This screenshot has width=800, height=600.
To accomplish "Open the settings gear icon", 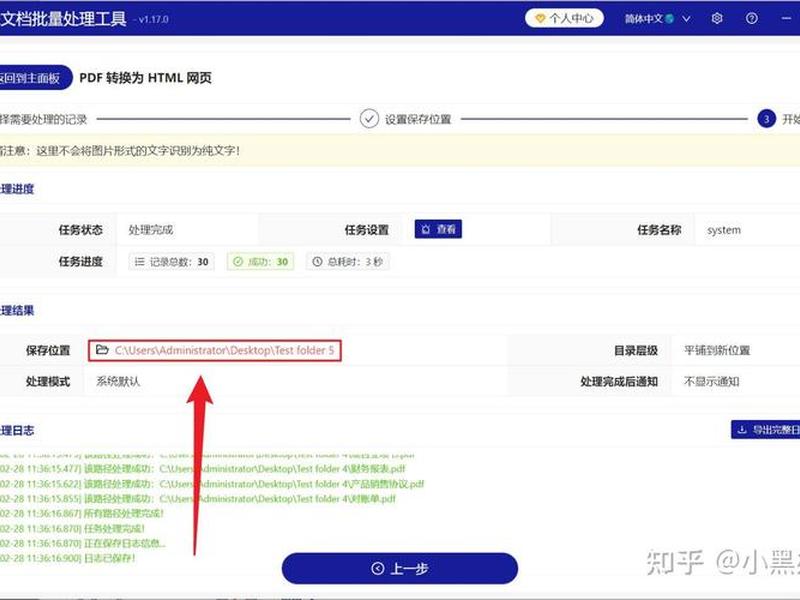I will [717, 18].
